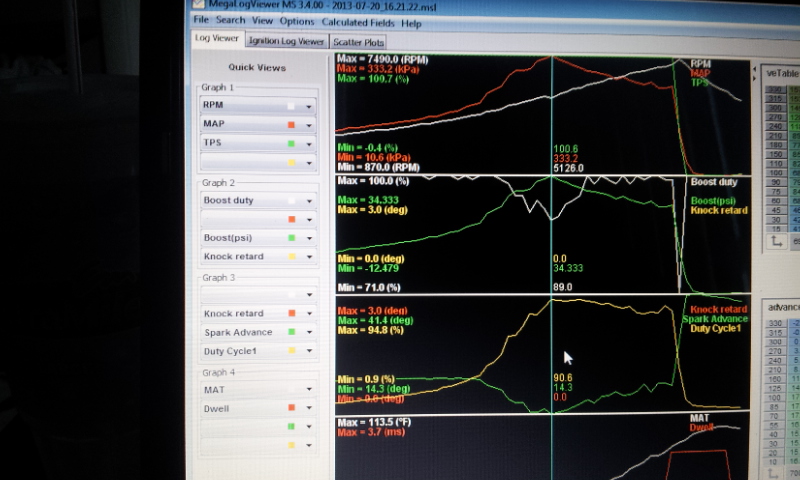Open the MAP field dropdown in Graph 1

pos(309,125)
